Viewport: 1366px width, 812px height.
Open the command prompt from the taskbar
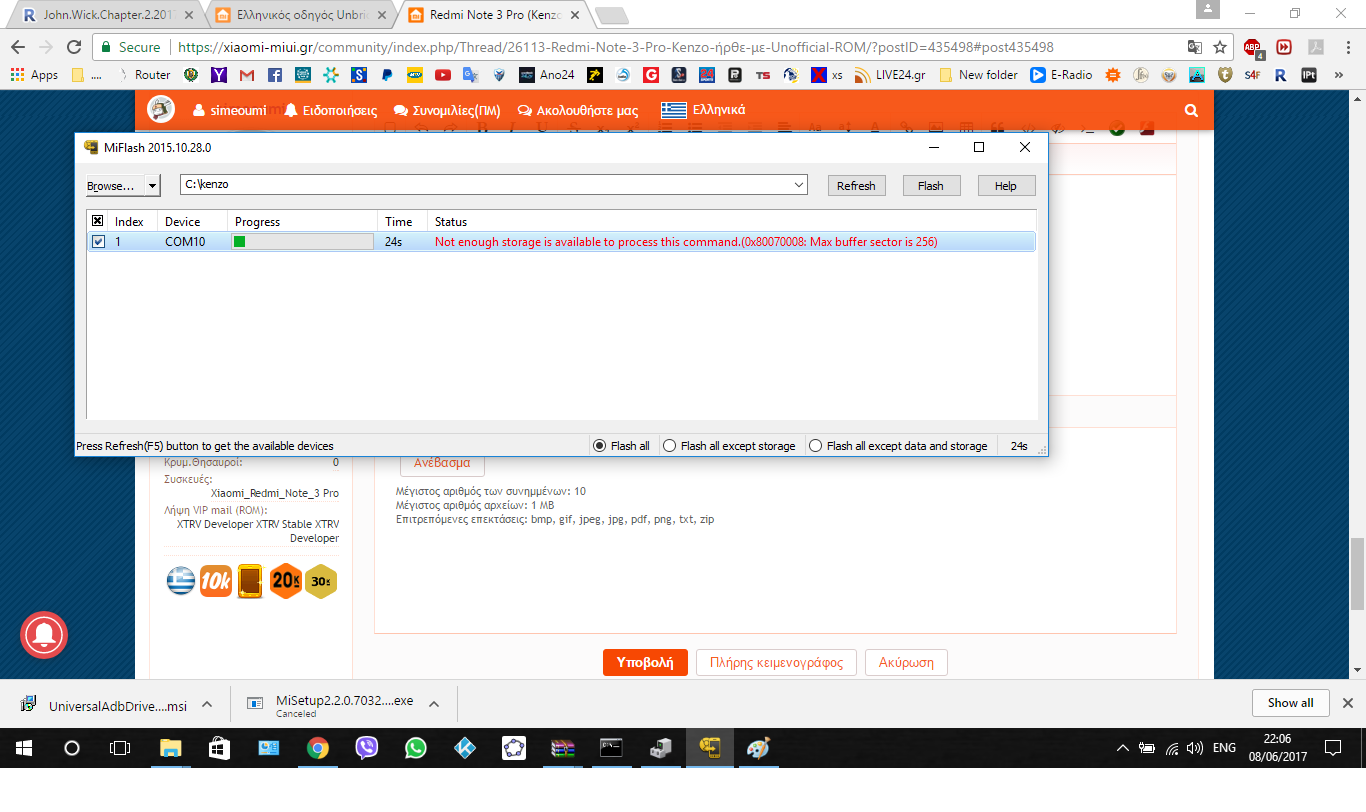(612, 747)
